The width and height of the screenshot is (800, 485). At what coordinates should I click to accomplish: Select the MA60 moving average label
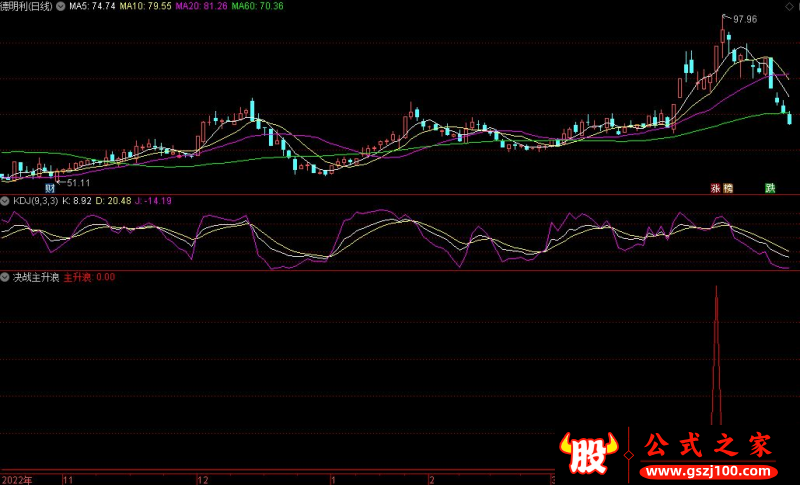(x=255, y=6)
